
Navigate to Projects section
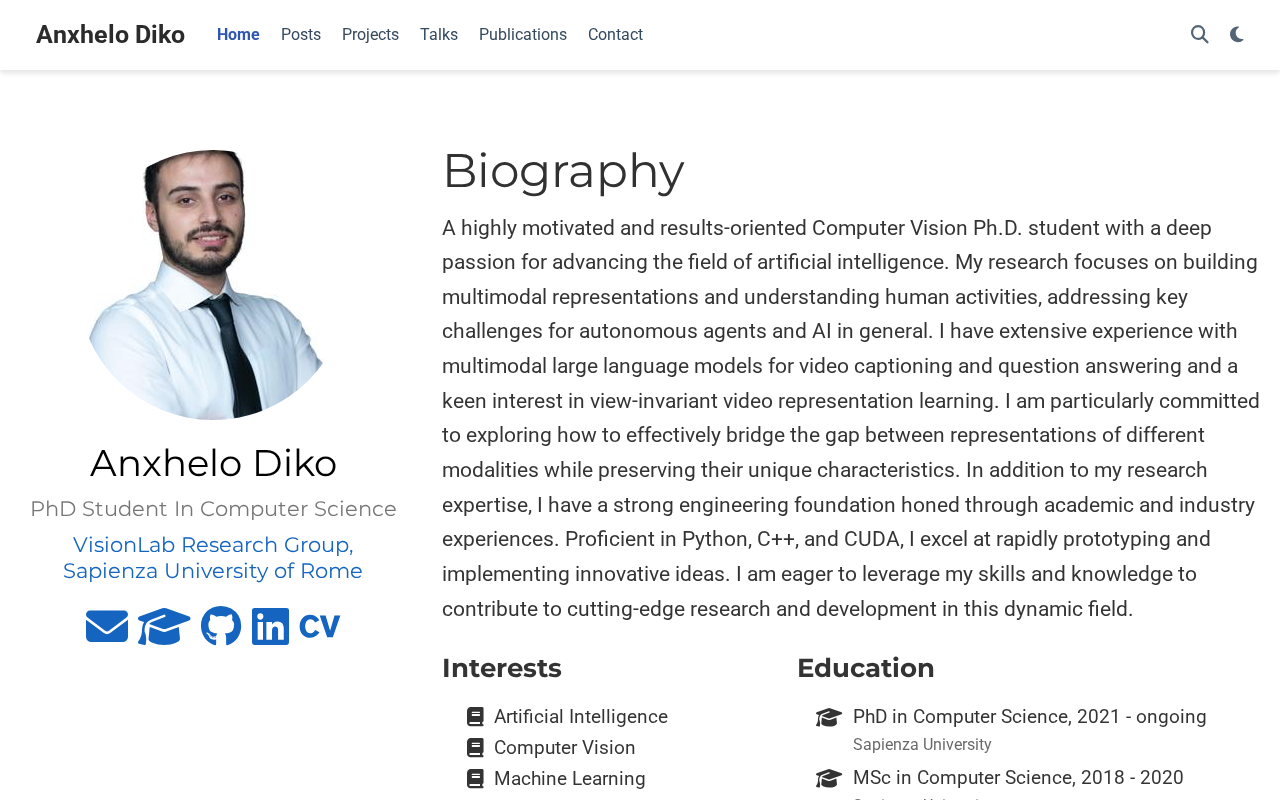pos(370,35)
